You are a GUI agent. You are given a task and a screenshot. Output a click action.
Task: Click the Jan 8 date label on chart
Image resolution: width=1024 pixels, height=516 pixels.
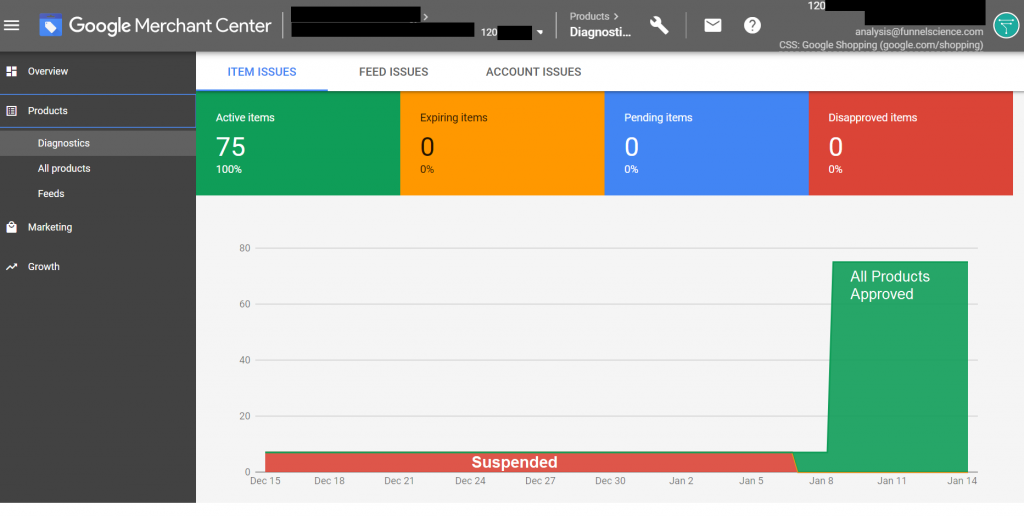(x=822, y=481)
